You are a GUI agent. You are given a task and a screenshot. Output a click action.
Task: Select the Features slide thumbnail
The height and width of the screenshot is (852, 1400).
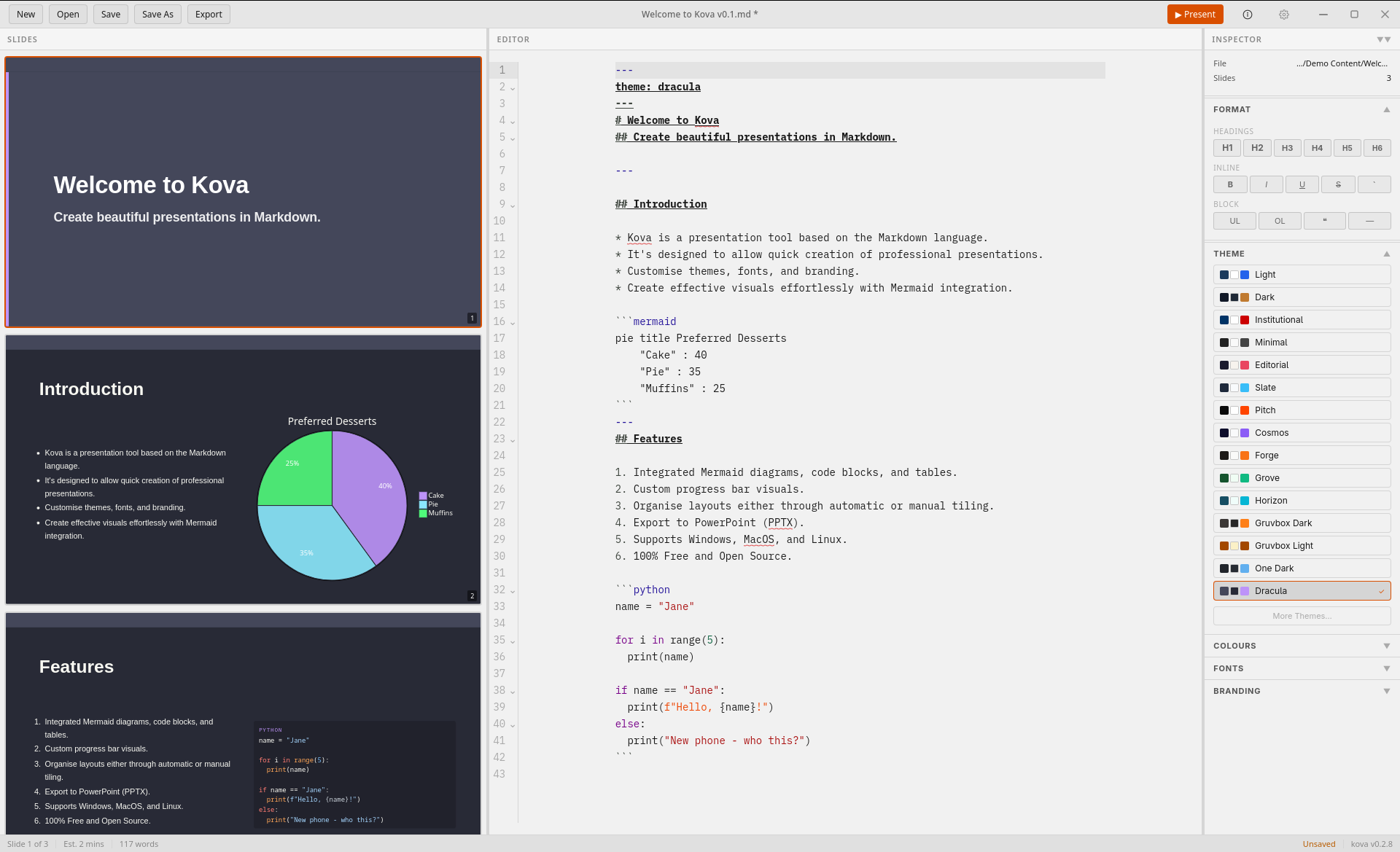pos(243,723)
